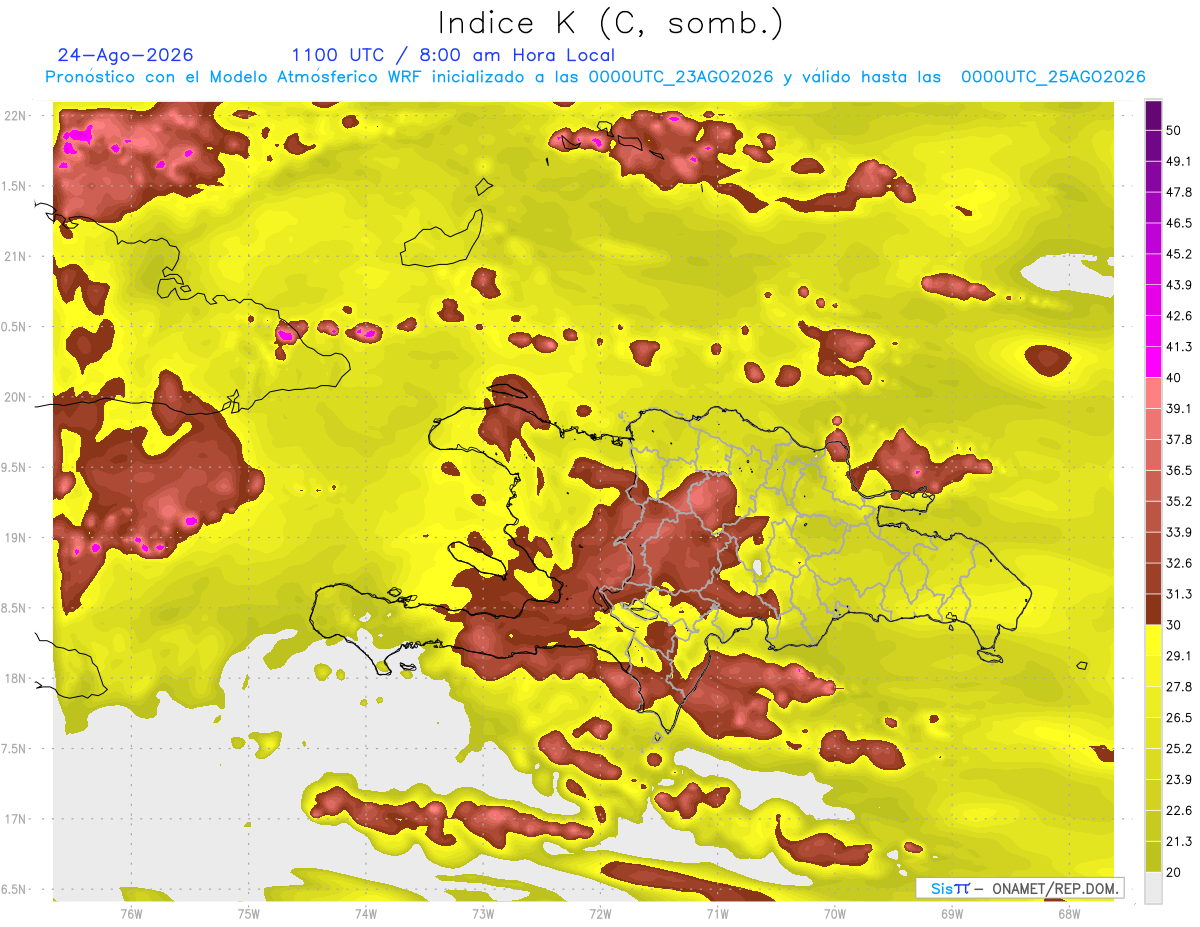The image size is (1200, 927).
Task: Pick the salmon swatch between 39.1 and 40
Action: point(1153,393)
